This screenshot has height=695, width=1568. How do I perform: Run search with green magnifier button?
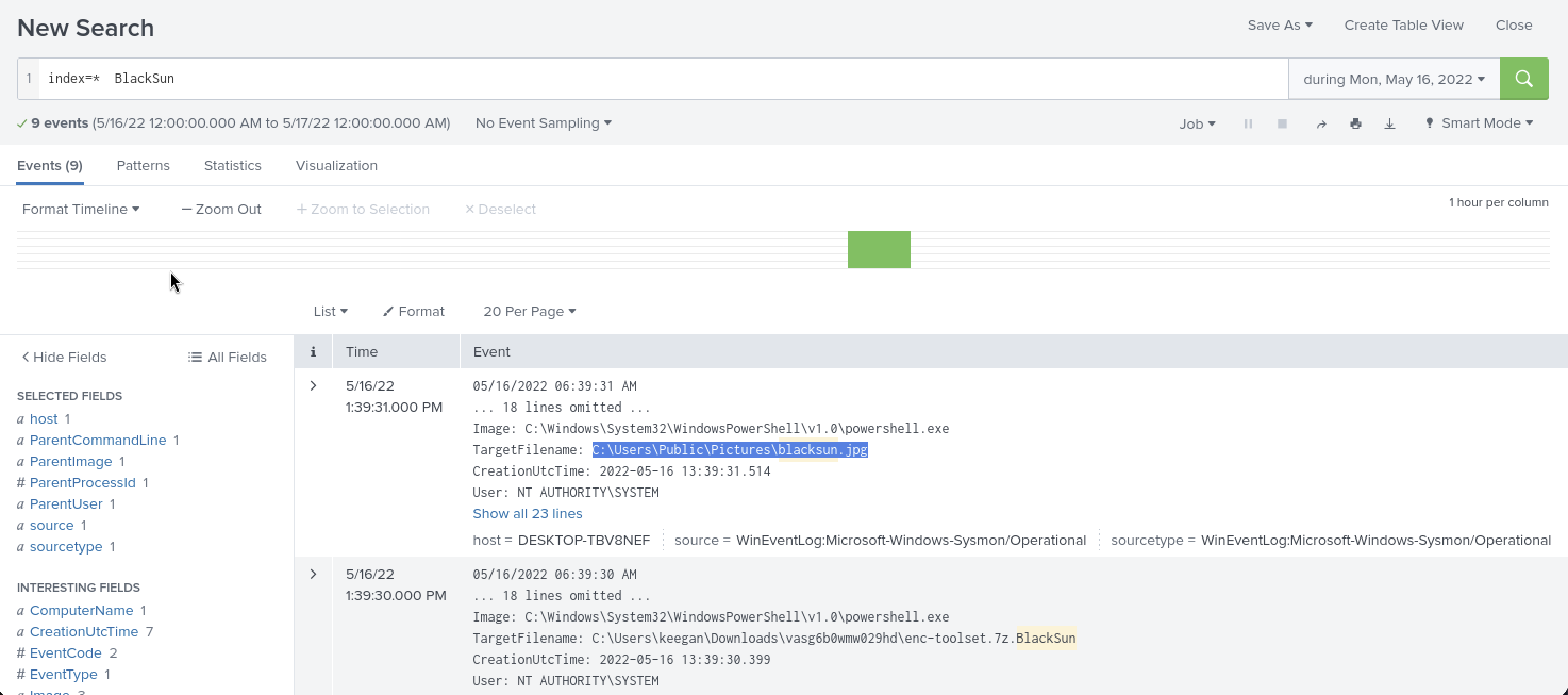[x=1523, y=79]
